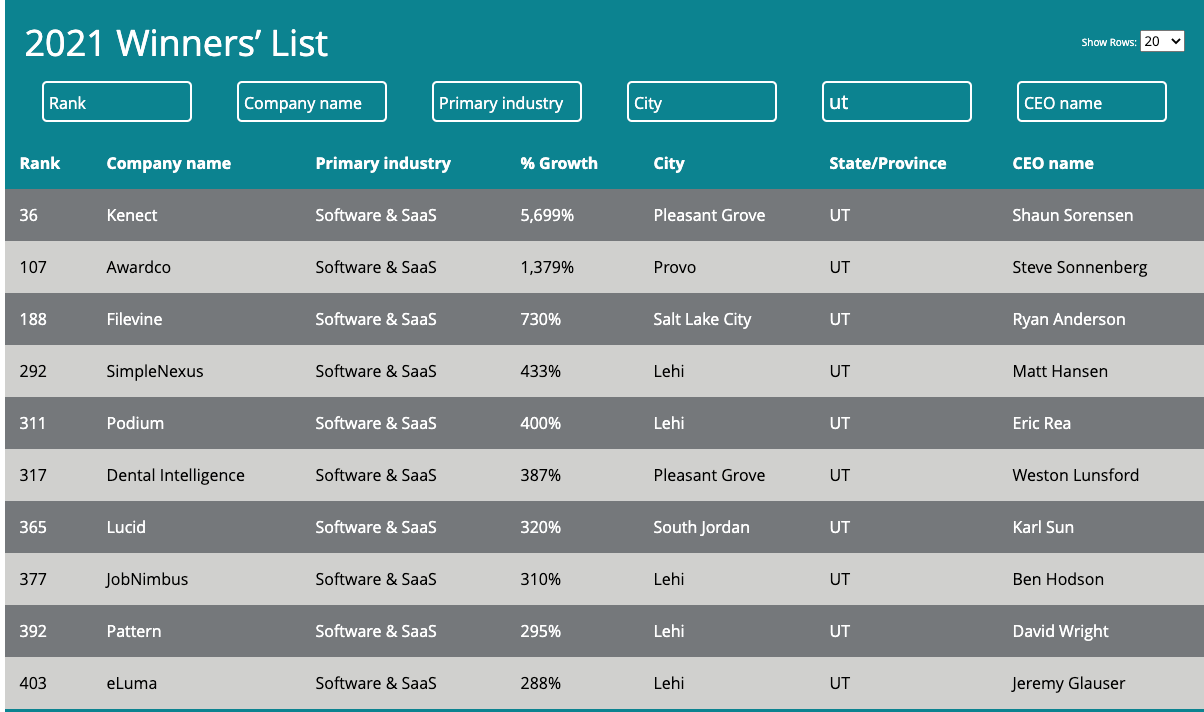Click rank 311 in the table

pos(33,423)
